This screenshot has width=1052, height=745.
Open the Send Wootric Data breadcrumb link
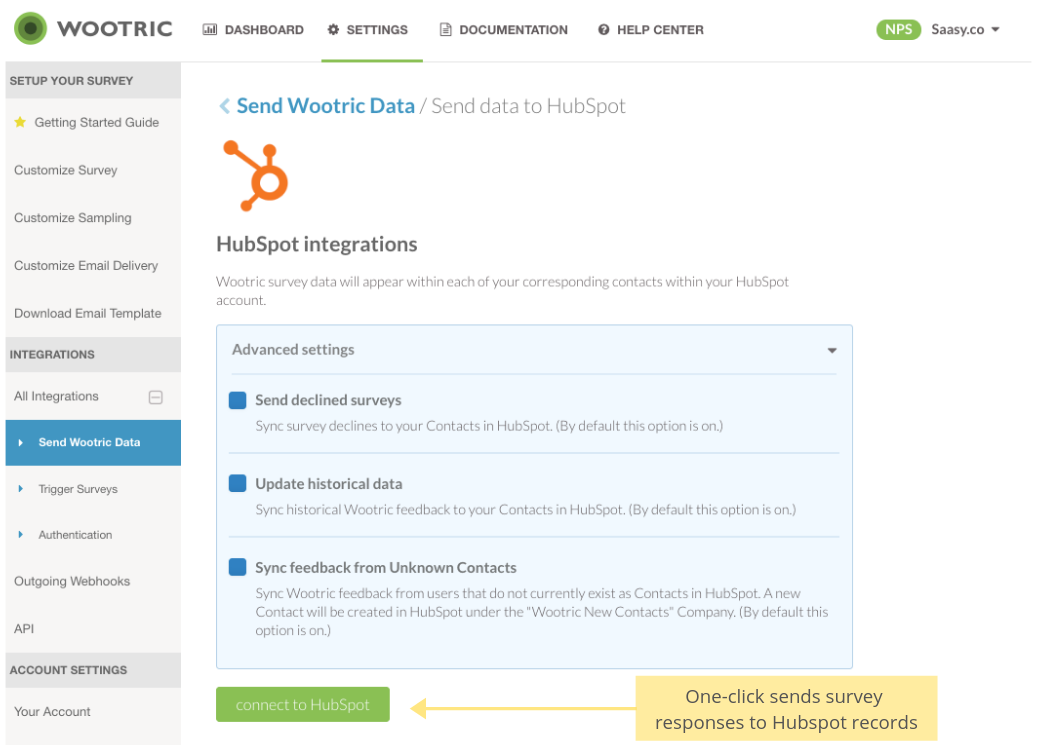(x=325, y=106)
